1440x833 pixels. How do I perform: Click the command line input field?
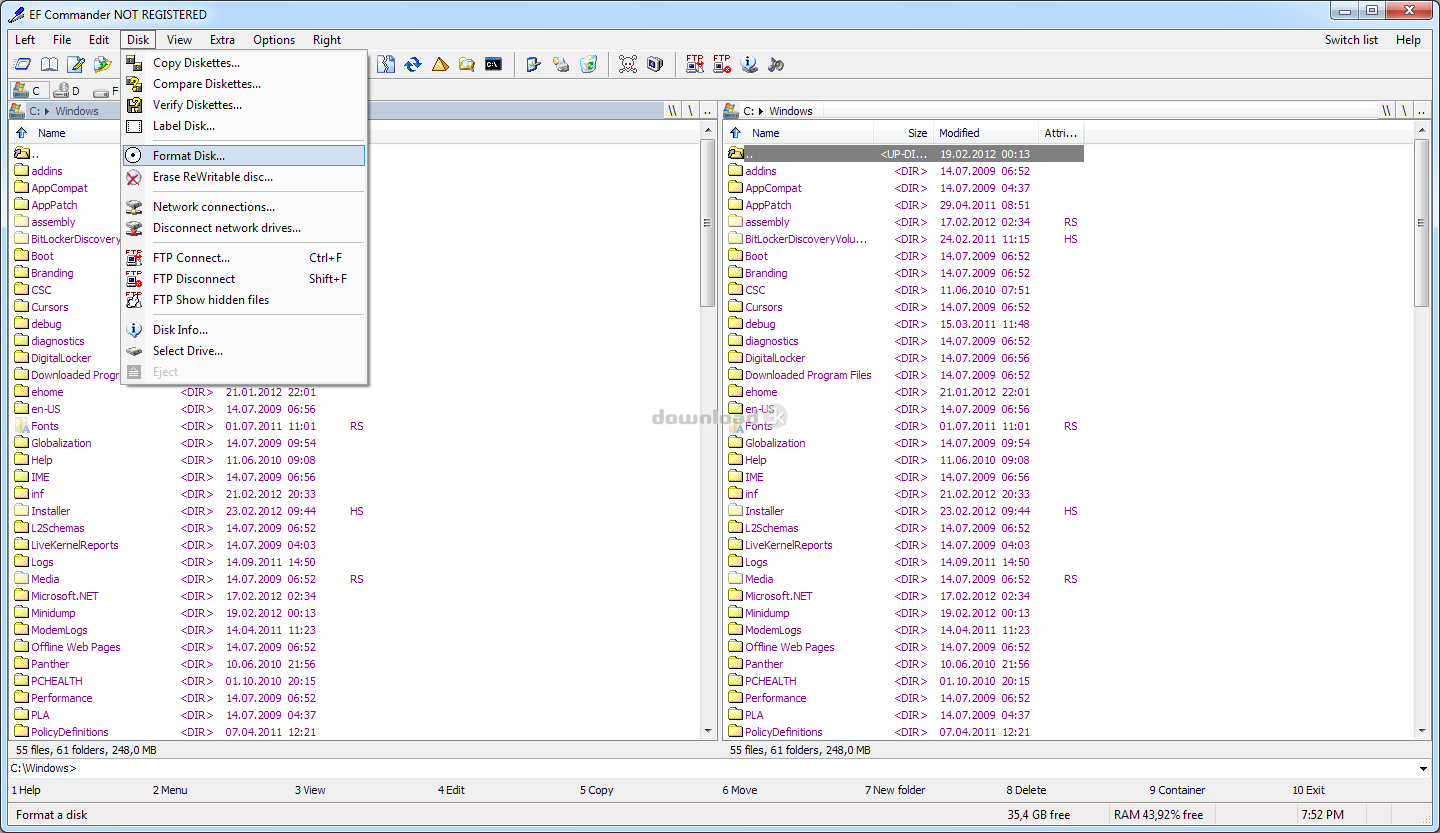pos(711,768)
